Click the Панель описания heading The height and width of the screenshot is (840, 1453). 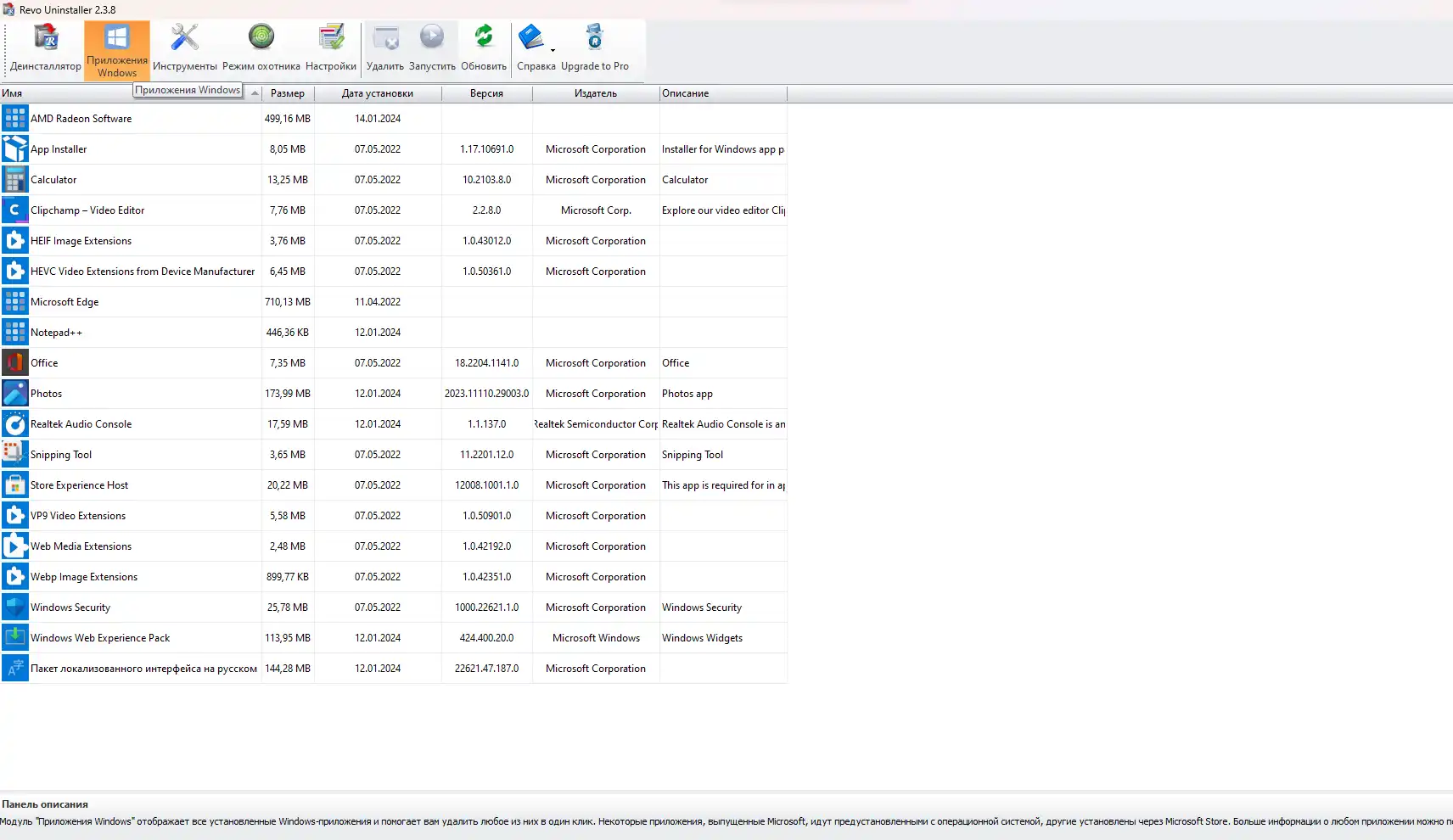[45, 804]
